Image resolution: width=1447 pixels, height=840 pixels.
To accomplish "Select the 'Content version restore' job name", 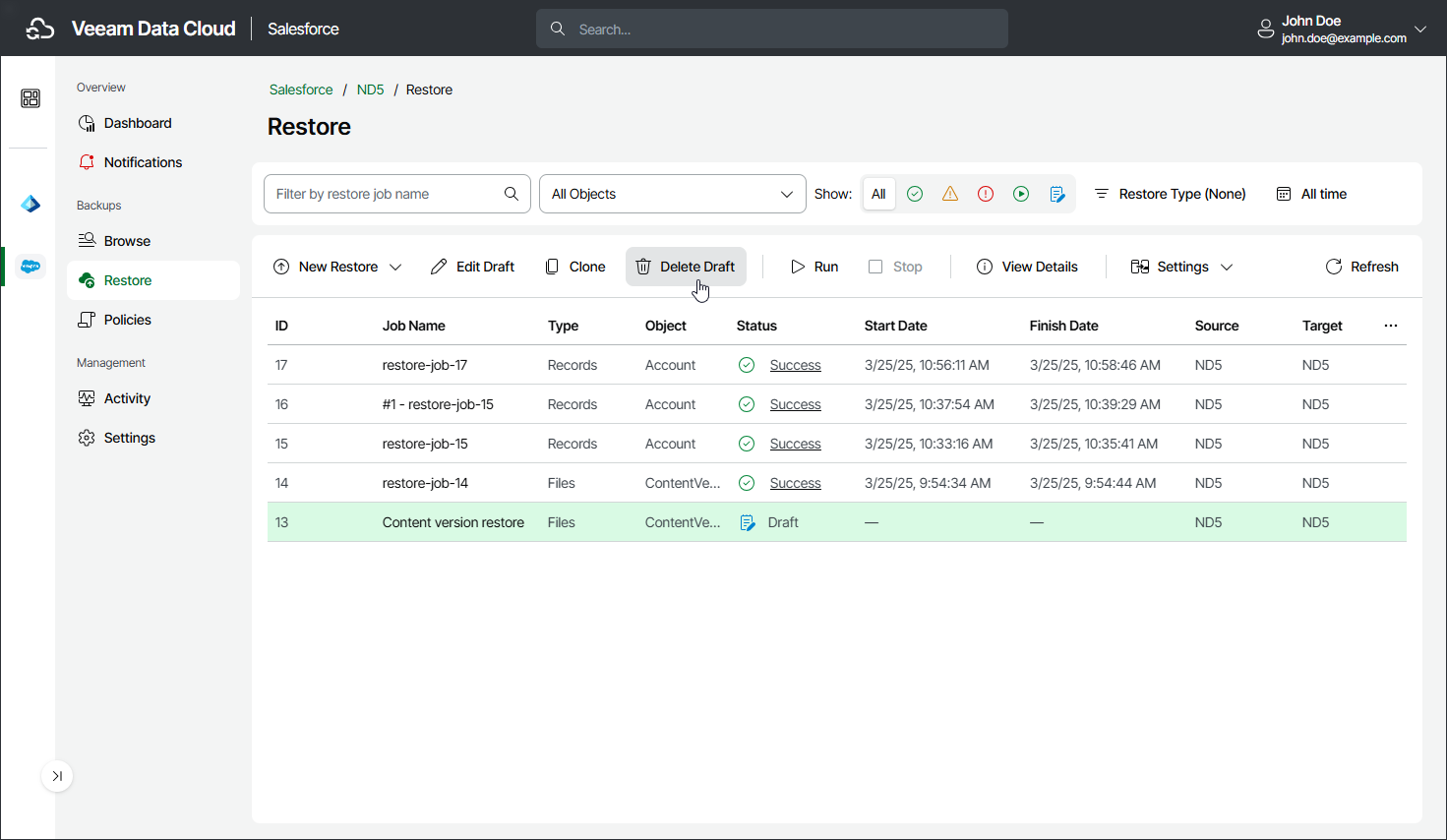I will pos(453,522).
